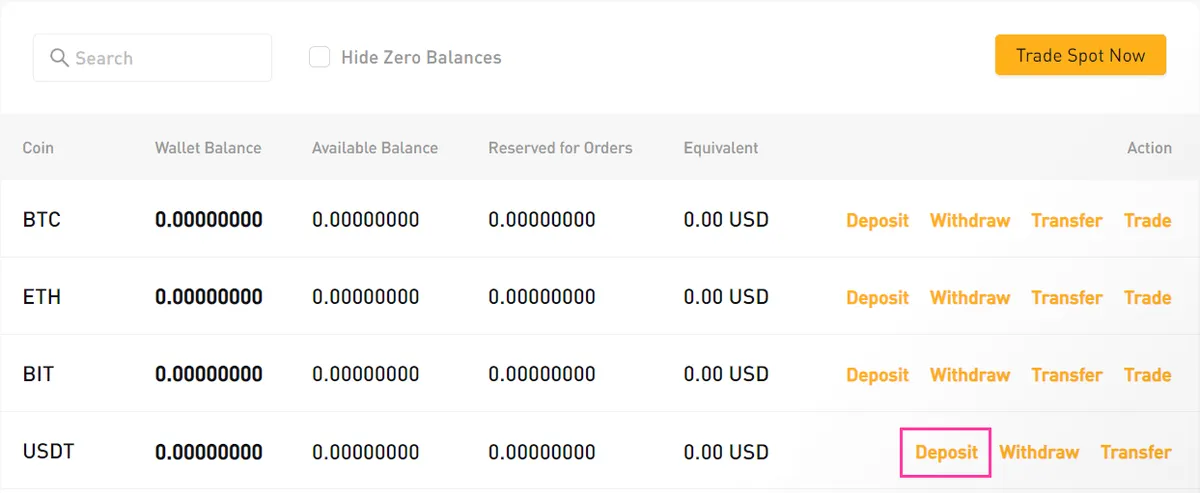This screenshot has width=1200, height=493.
Task: Choose Transfer for USDT
Action: tap(1136, 452)
